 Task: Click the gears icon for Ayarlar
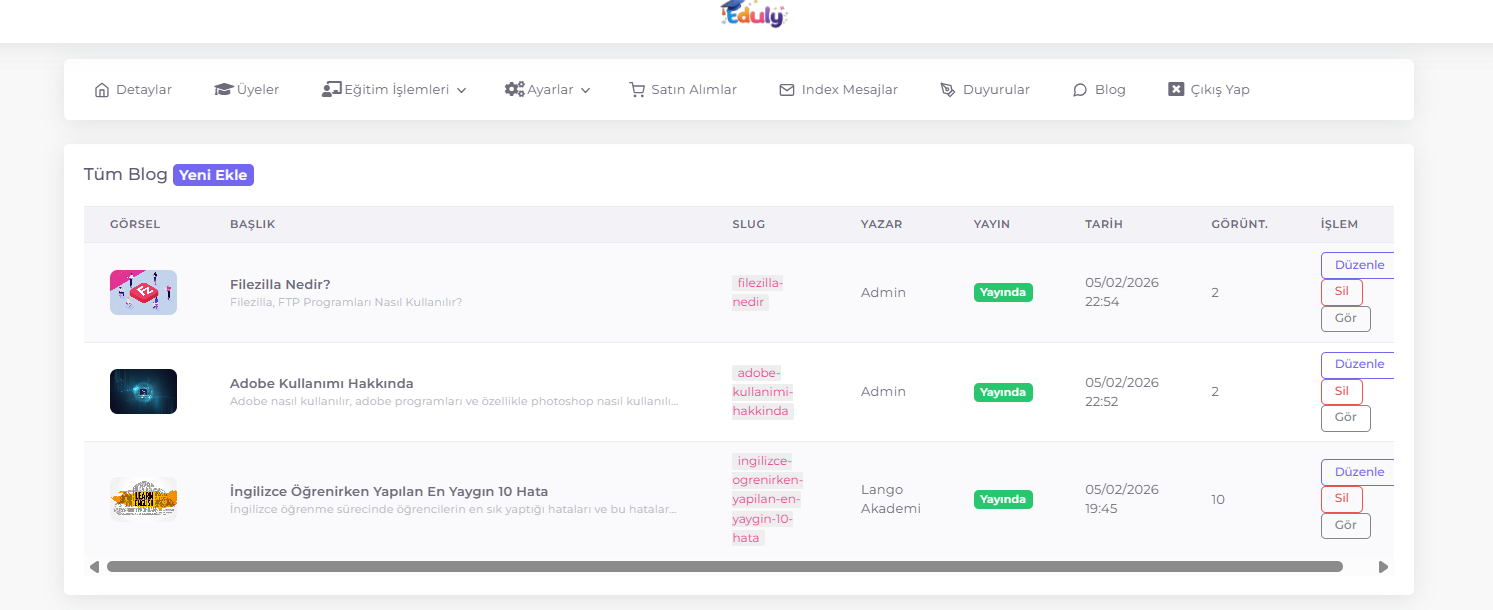click(514, 90)
